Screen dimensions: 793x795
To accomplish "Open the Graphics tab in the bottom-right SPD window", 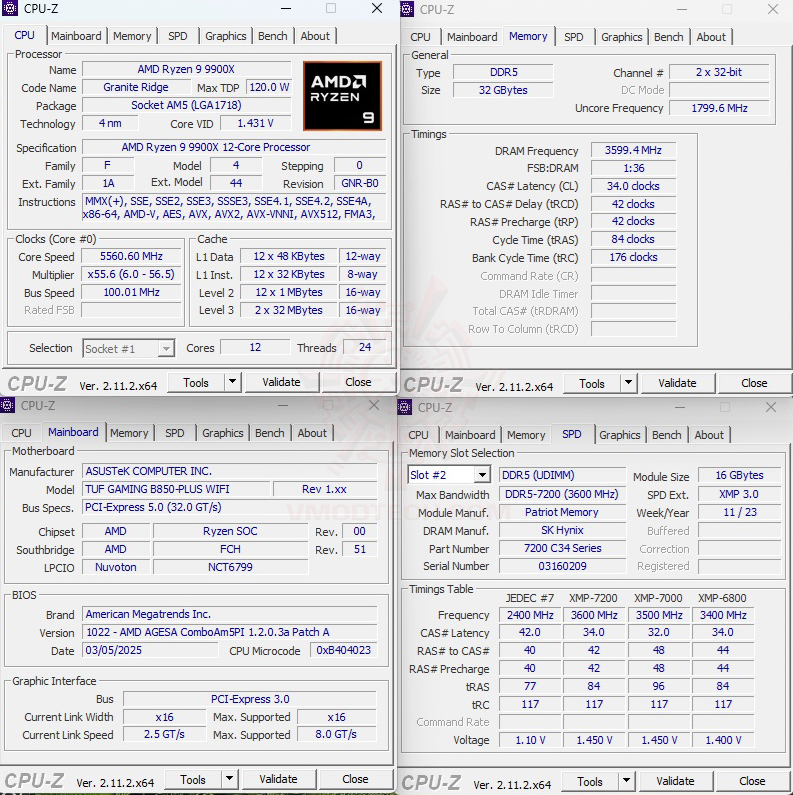I will (620, 435).
